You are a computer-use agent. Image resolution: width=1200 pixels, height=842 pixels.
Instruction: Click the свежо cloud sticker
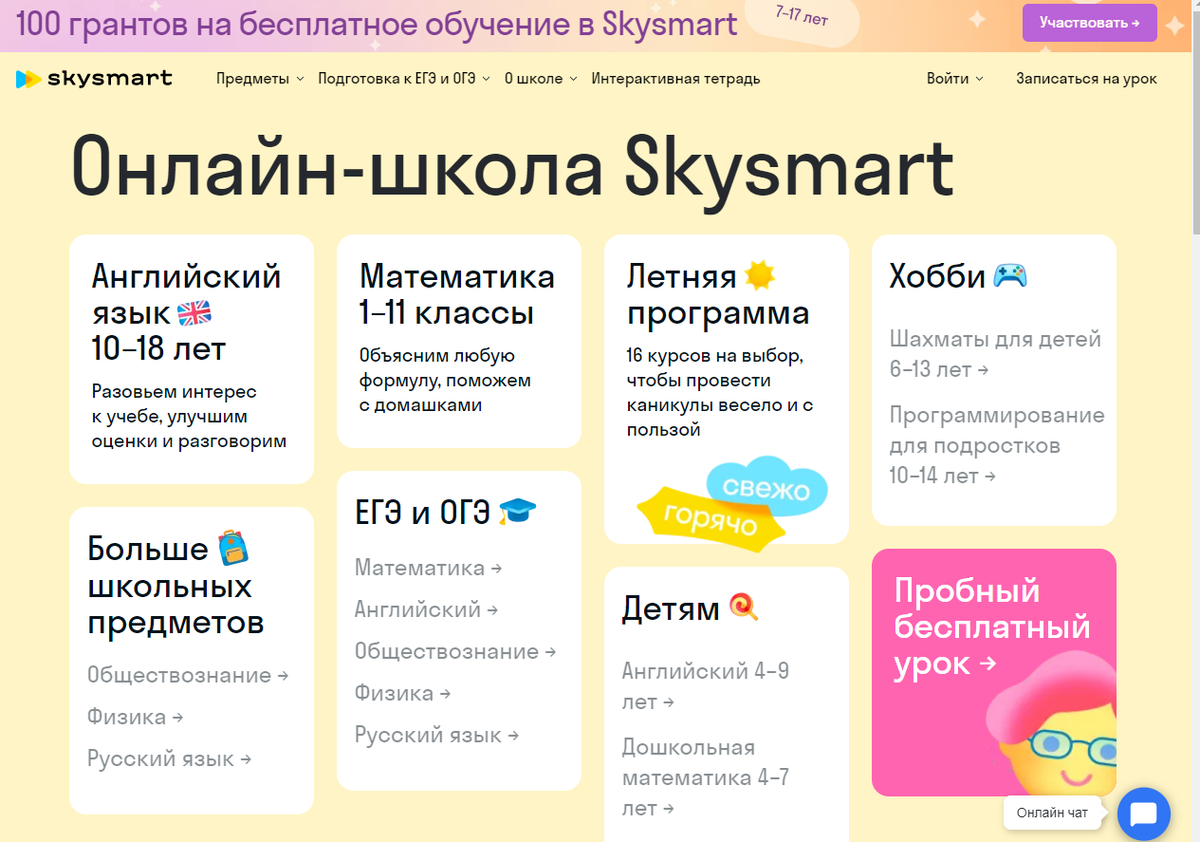[768, 487]
